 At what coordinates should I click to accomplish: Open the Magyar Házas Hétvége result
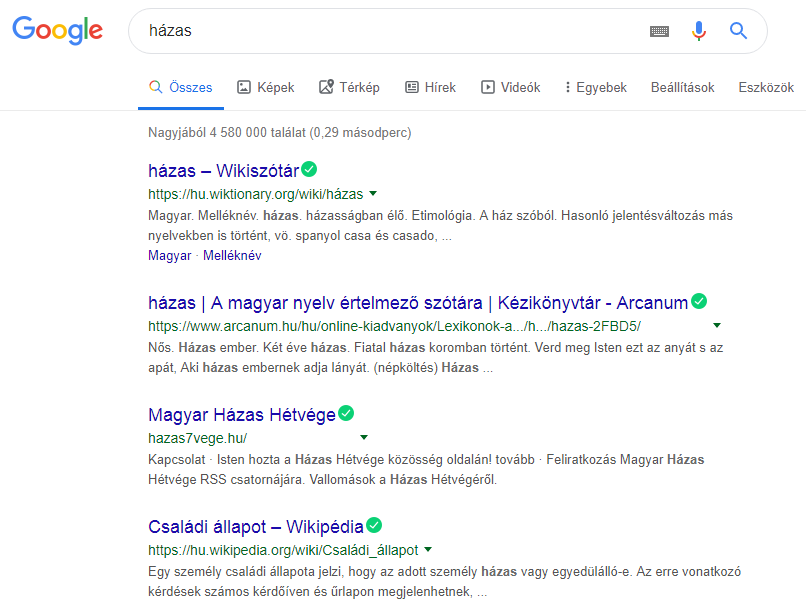click(x=242, y=415)
